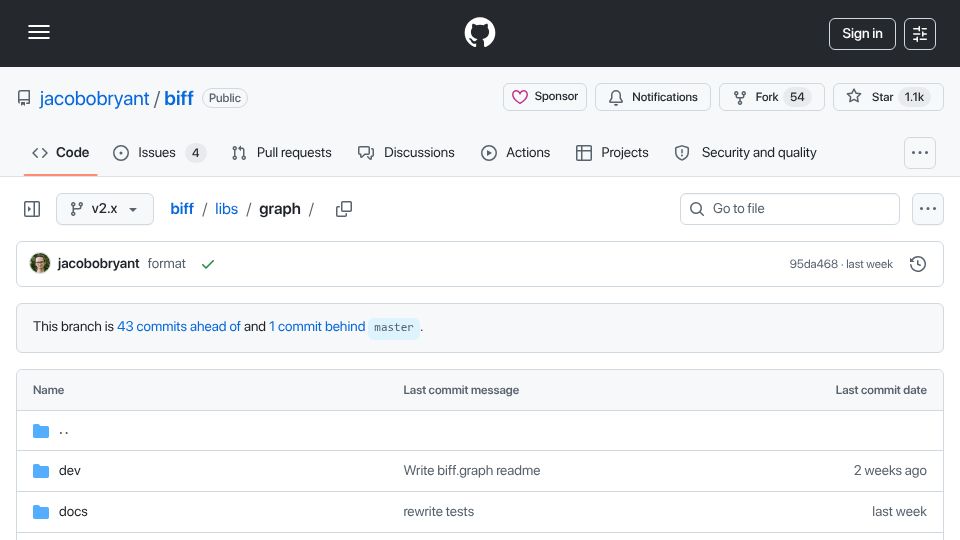Open more file options menu
Viewport: 960px width, 540px height.
pyautogui.click(x=928, y=209)
